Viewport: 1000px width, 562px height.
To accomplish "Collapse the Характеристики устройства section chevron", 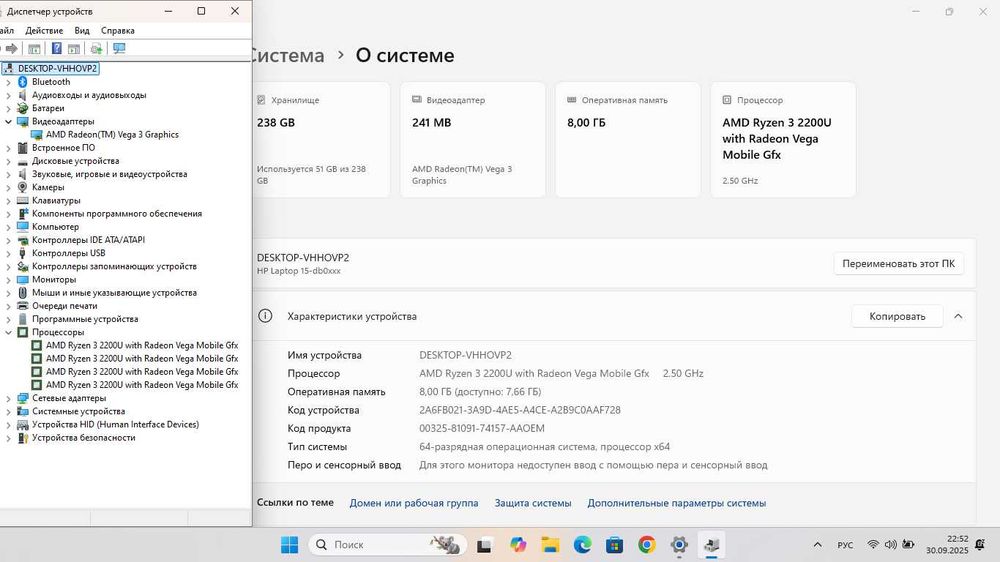I will click(x=958, y=316).
